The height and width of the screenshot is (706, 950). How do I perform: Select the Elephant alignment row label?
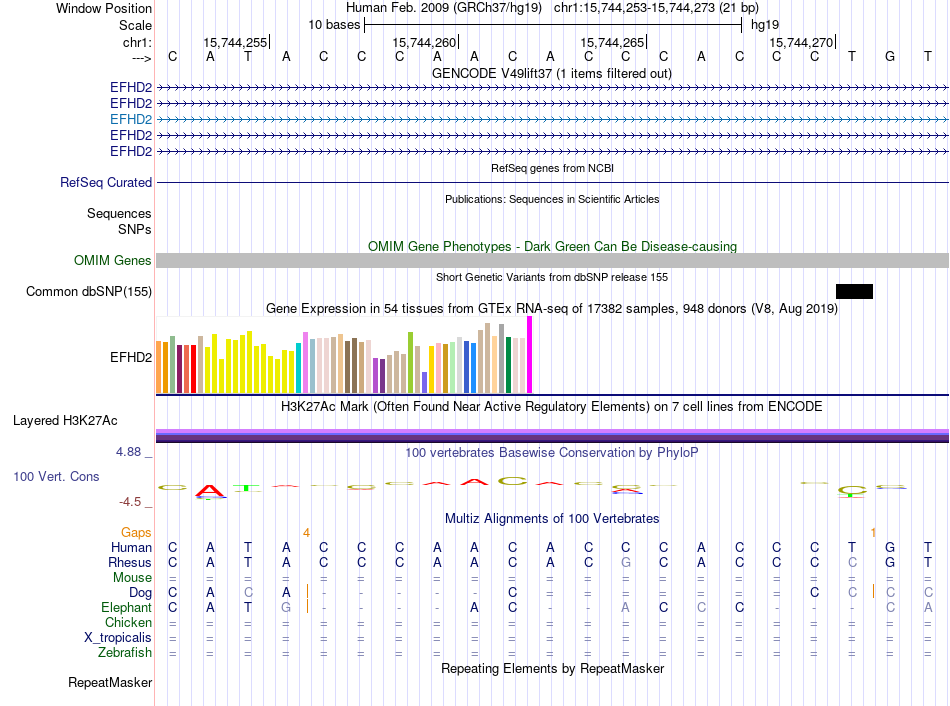(x=126, y=608)
